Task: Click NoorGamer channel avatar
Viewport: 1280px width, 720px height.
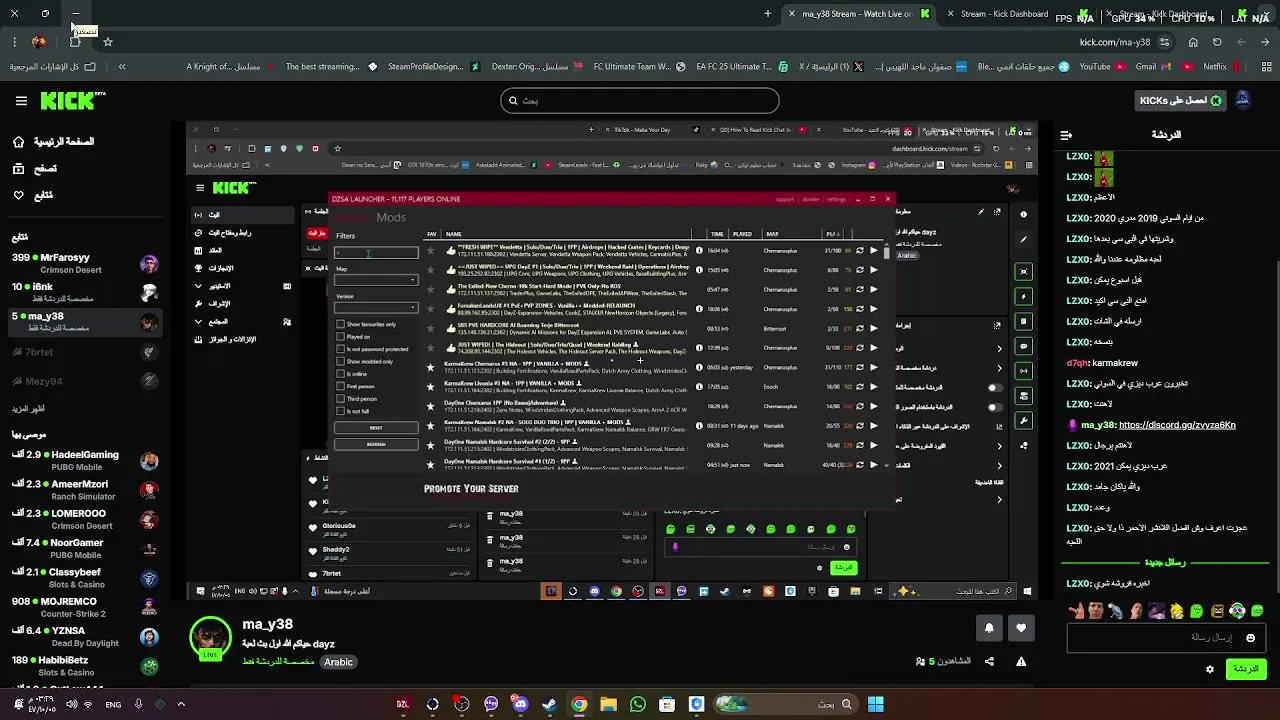Action: [149, 549]
